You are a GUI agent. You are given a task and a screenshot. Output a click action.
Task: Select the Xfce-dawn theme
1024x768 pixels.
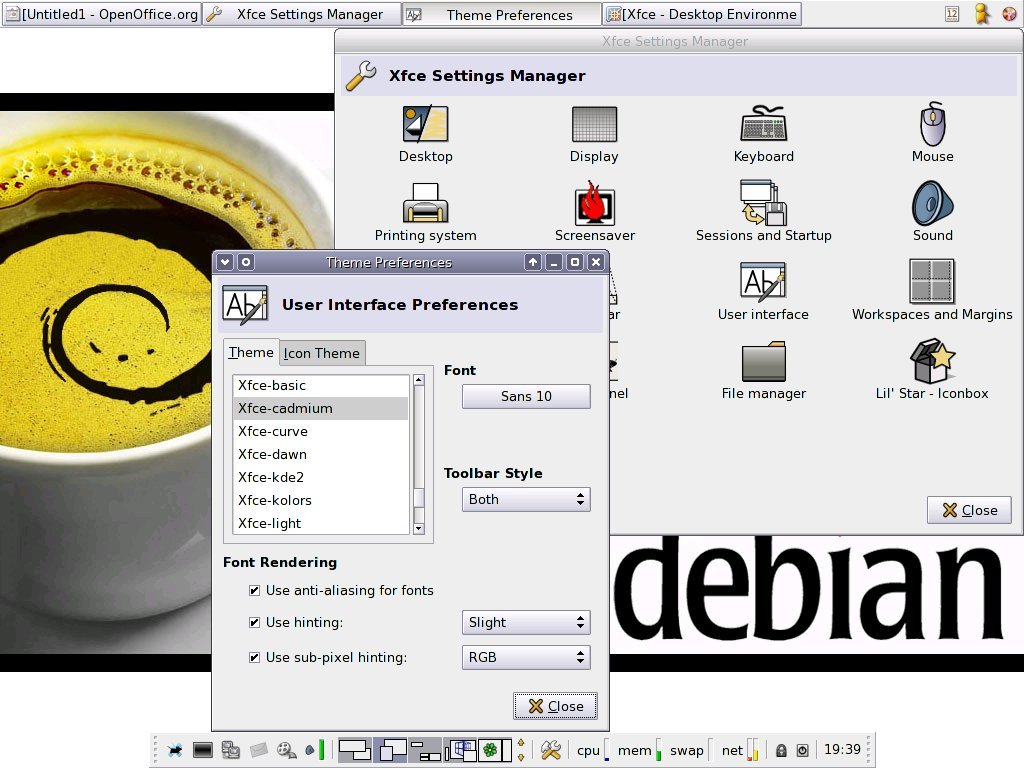(320, 454)
